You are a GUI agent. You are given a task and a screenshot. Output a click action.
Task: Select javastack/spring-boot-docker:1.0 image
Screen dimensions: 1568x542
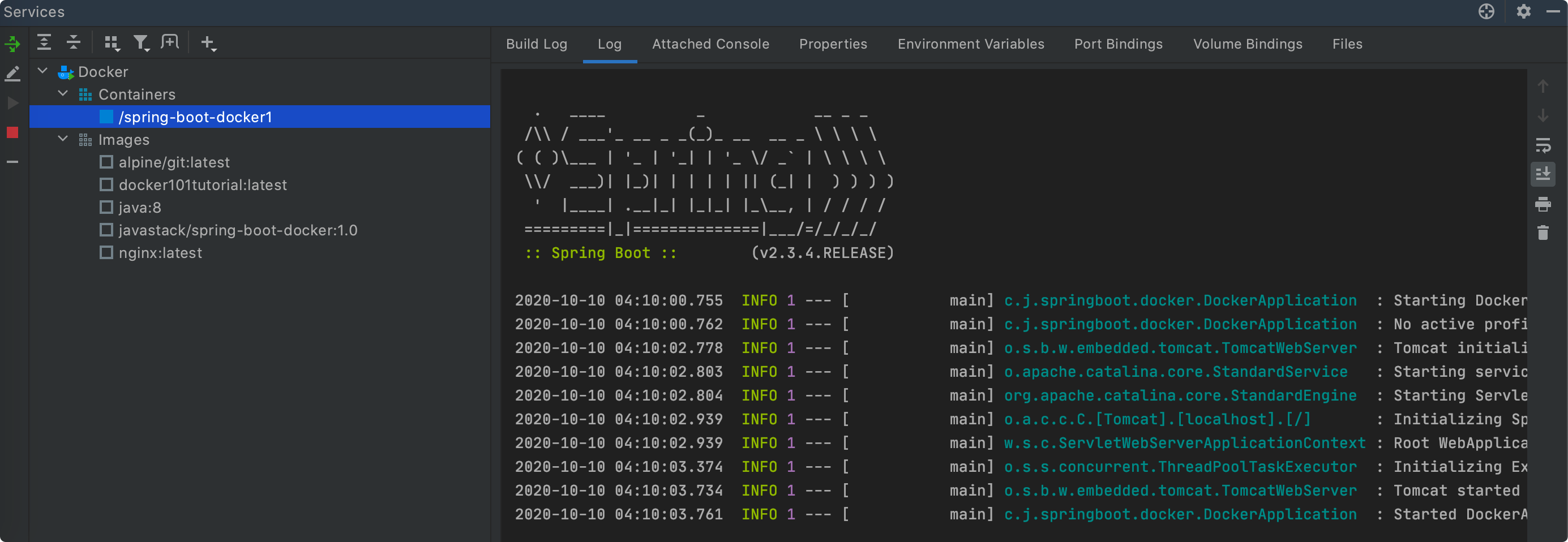coord(238,230)
